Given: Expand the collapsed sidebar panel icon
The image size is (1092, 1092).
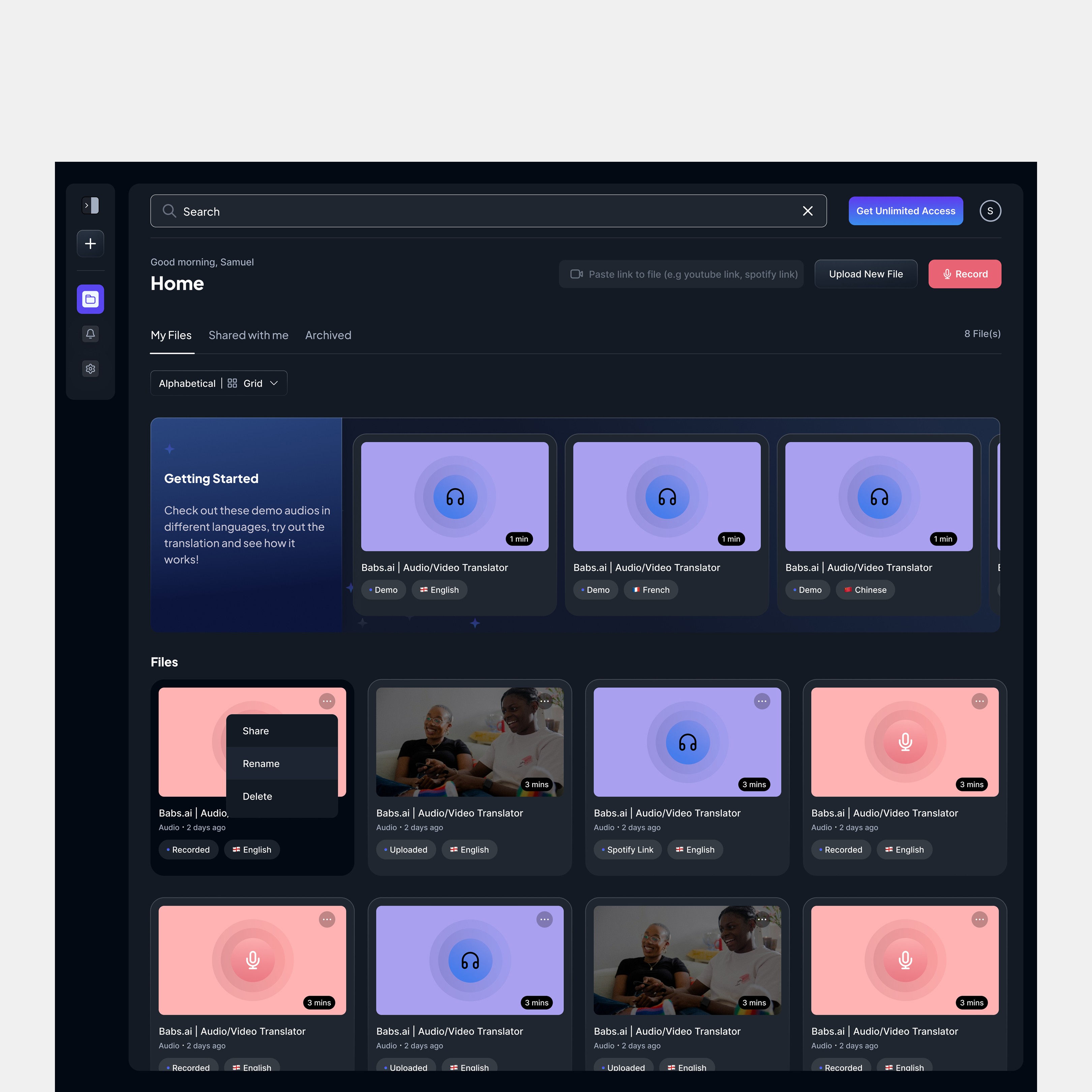Looking at the screenshot, I should click(90, 205).
